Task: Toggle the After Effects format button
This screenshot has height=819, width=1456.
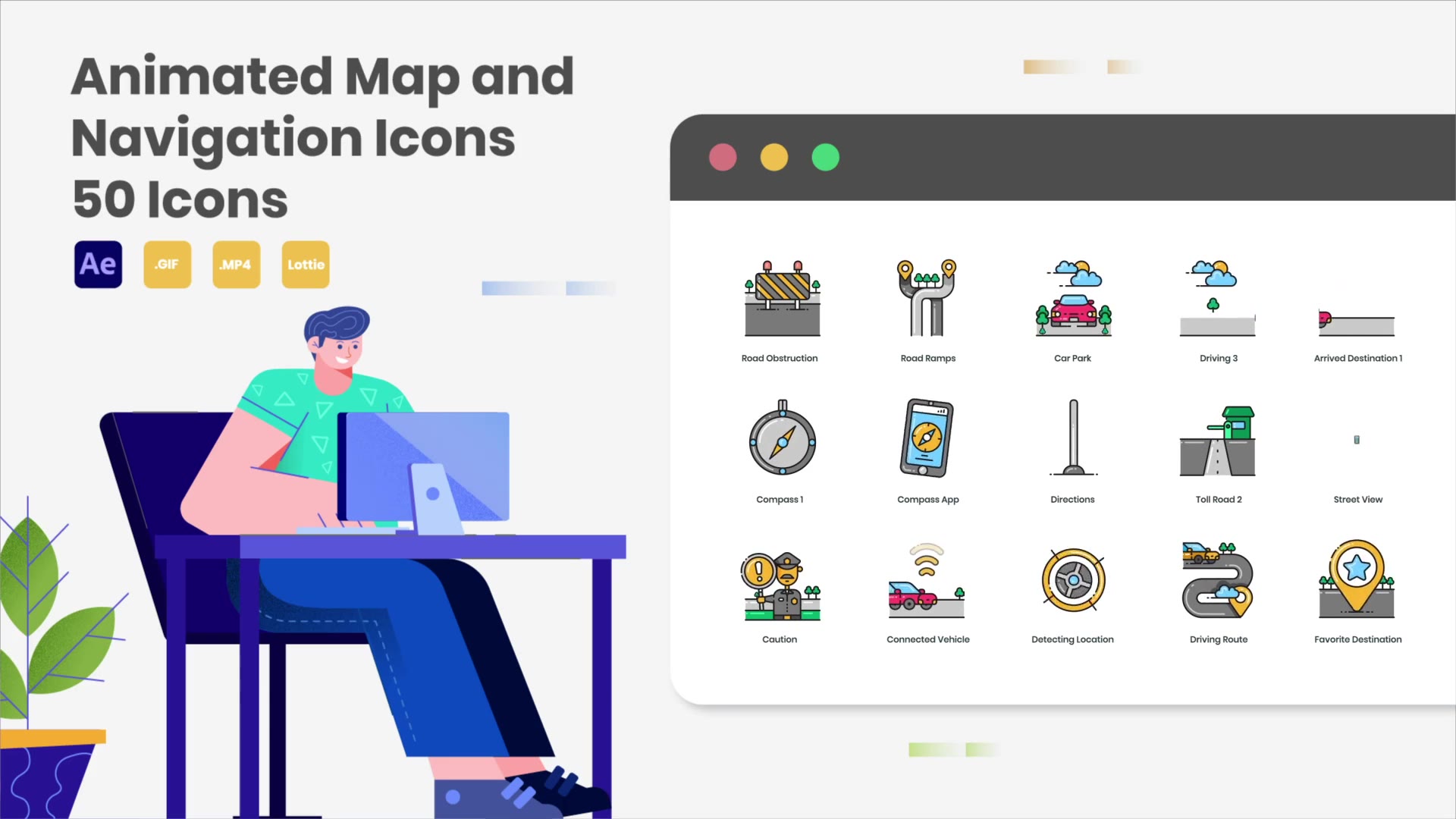Action: [97, 264]
